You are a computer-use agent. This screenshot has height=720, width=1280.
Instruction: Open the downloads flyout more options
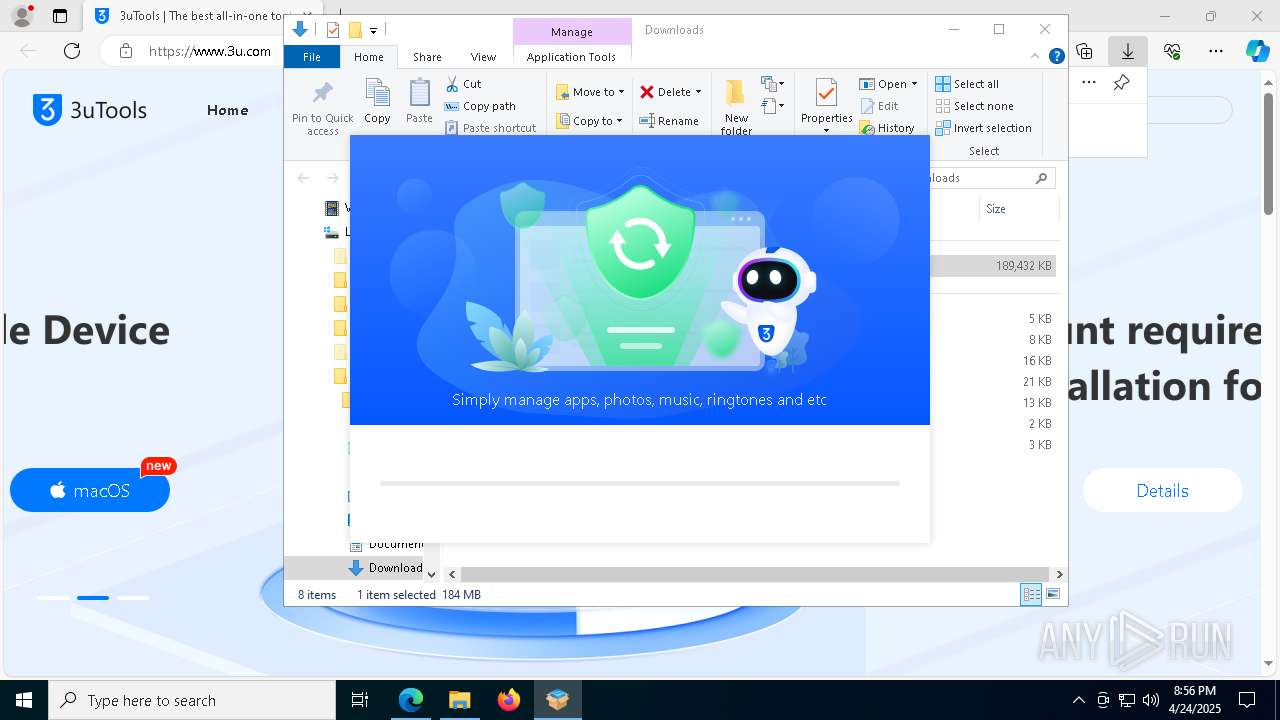[1089, 83]
